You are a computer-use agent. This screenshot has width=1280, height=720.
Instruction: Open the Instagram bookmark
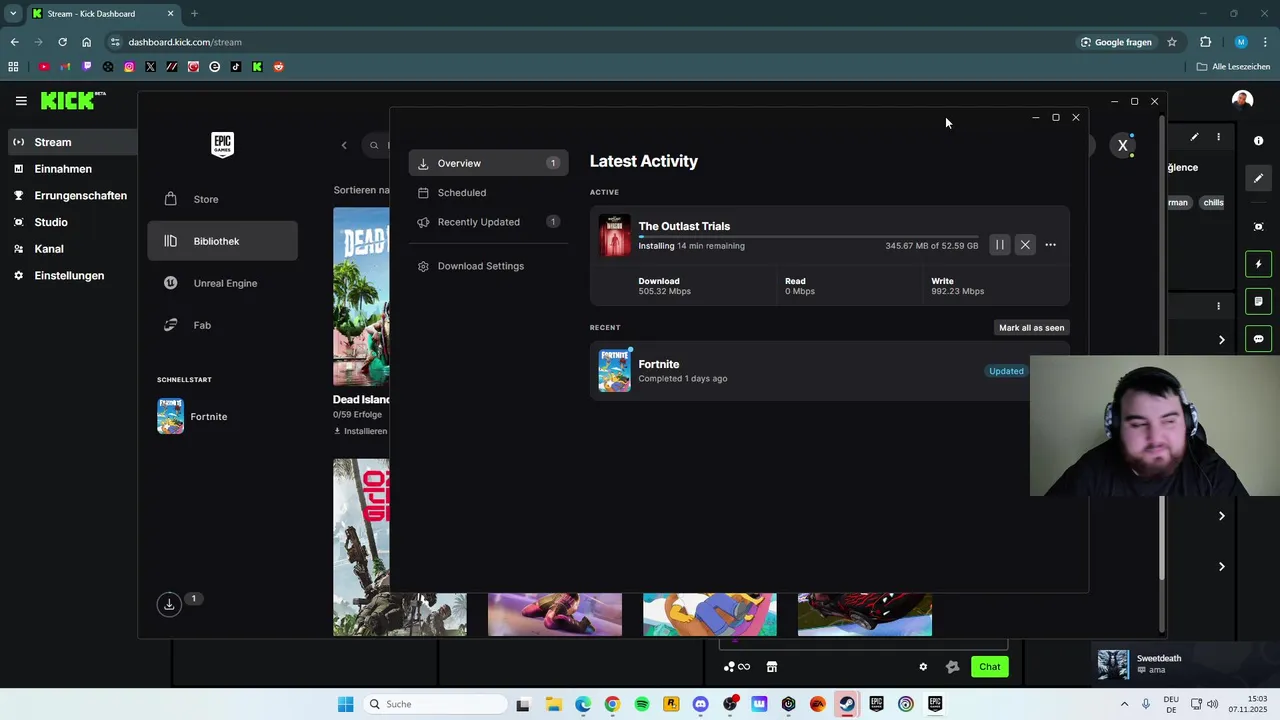129,67
